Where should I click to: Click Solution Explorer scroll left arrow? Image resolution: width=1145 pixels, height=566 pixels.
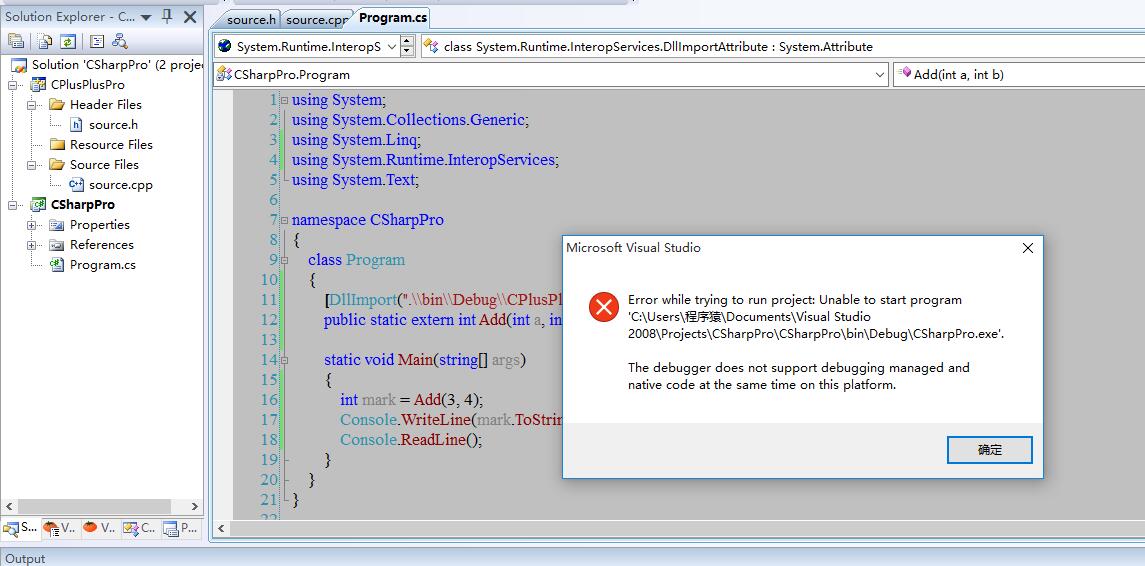tap(9, 506)
